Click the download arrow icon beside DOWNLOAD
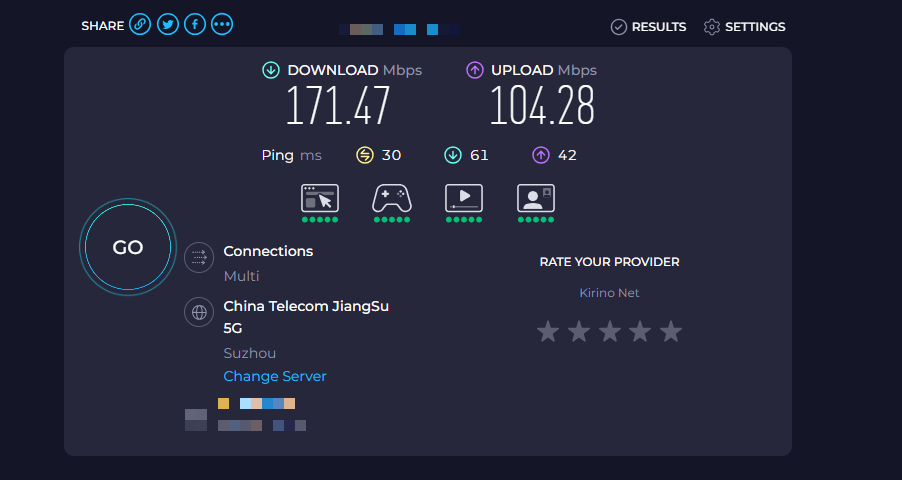The width and height of the screenshot is (902, 480). coord(271,70)
